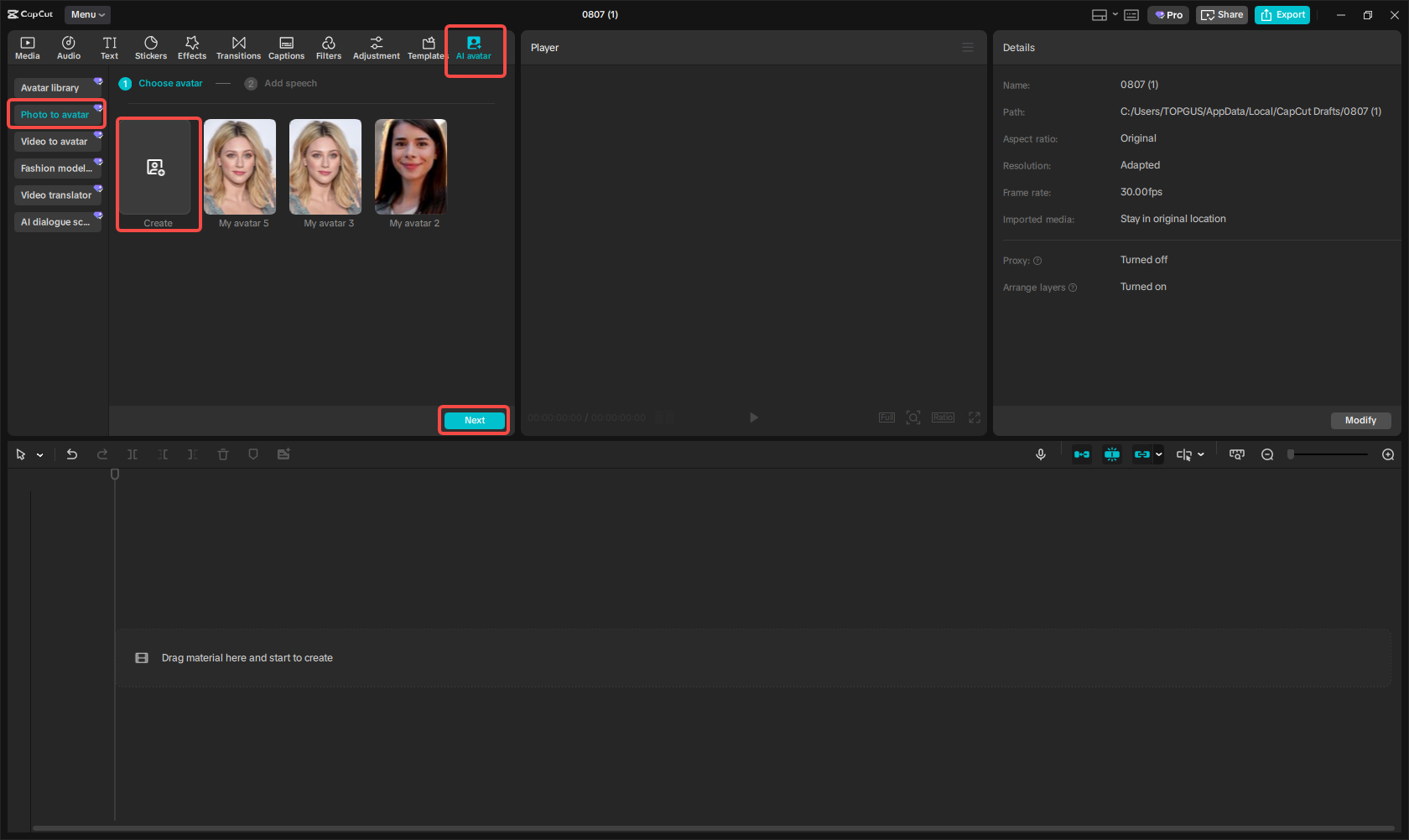Go to the Add speech step
The image size is (1409, 840).
(x=281, y=84)
